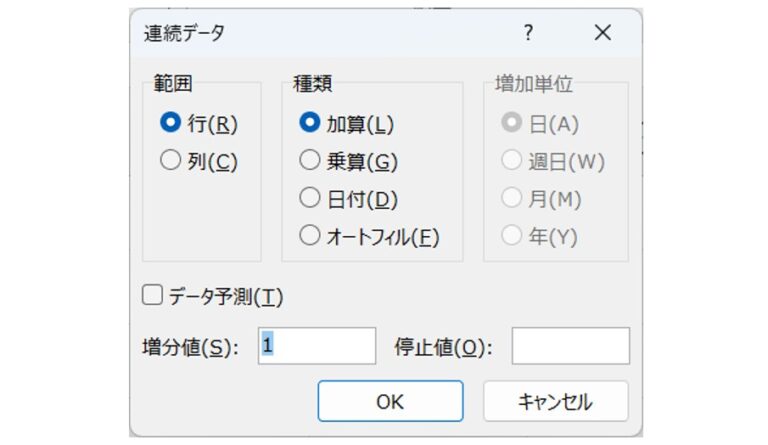Screen dimensions: 768x445
Task: Click the 停止値(O) input field
Action: [570, 346]
